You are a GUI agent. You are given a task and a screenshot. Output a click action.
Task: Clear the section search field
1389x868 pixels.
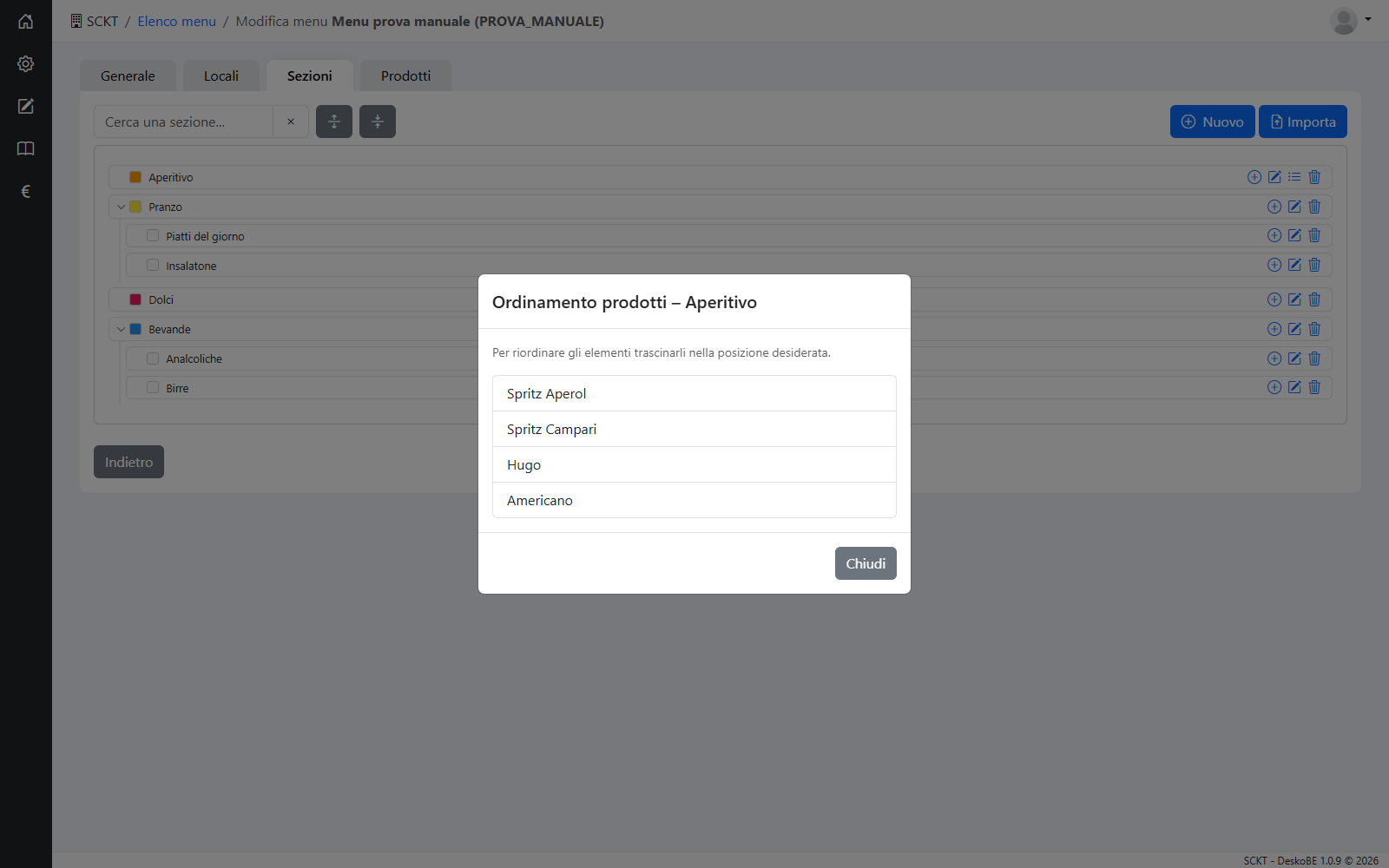pyautogui.click(x=291, y=122)
